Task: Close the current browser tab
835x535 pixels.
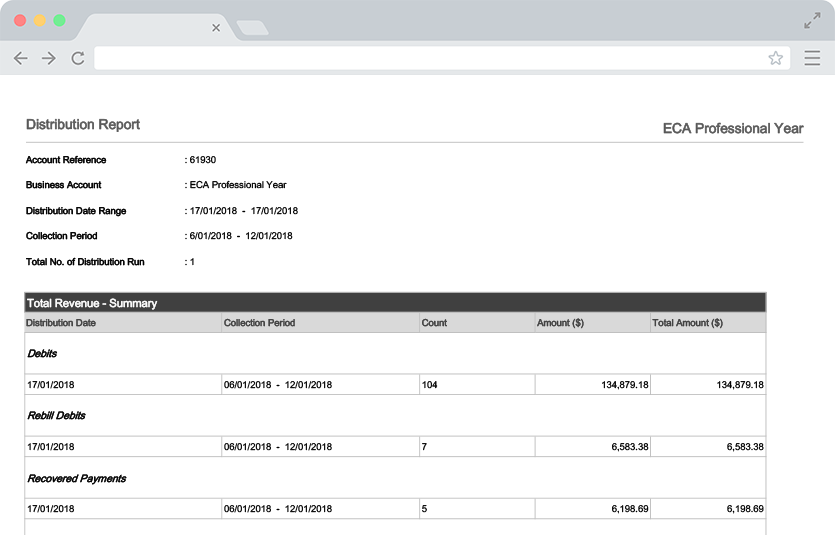Action: click(216, 28)
